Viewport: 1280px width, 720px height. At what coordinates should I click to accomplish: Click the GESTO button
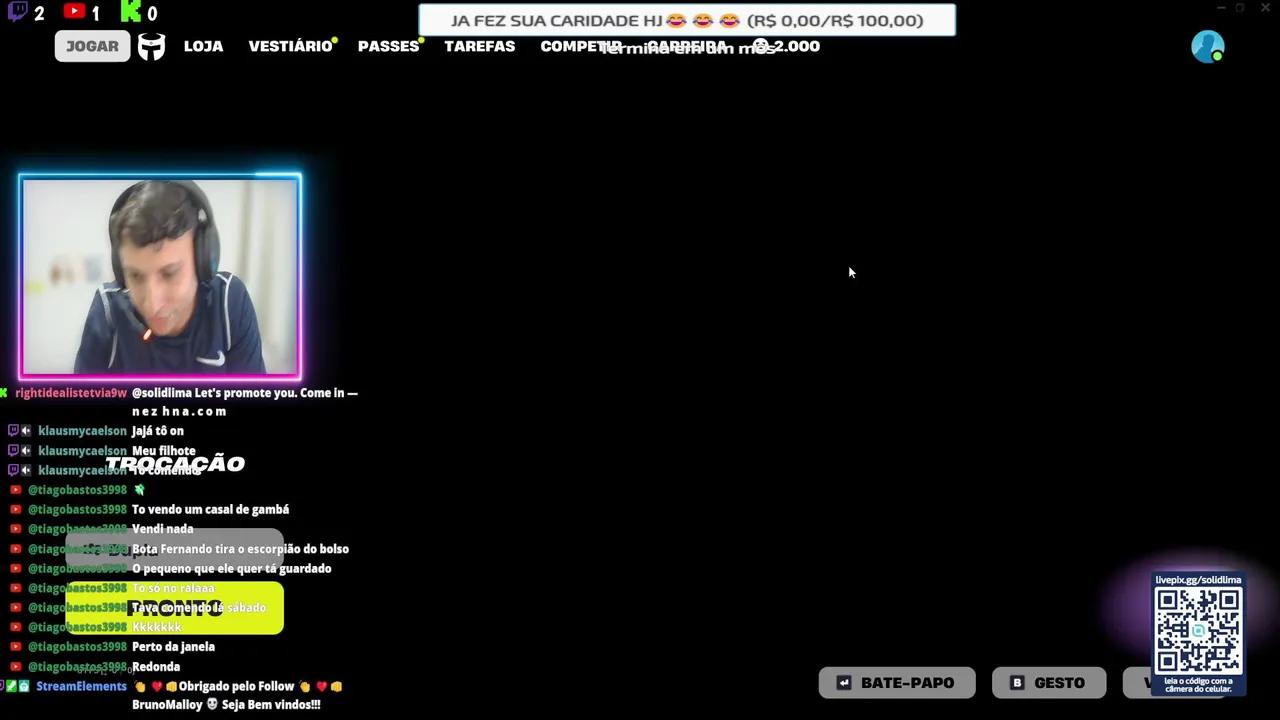tap(1049, 683)
